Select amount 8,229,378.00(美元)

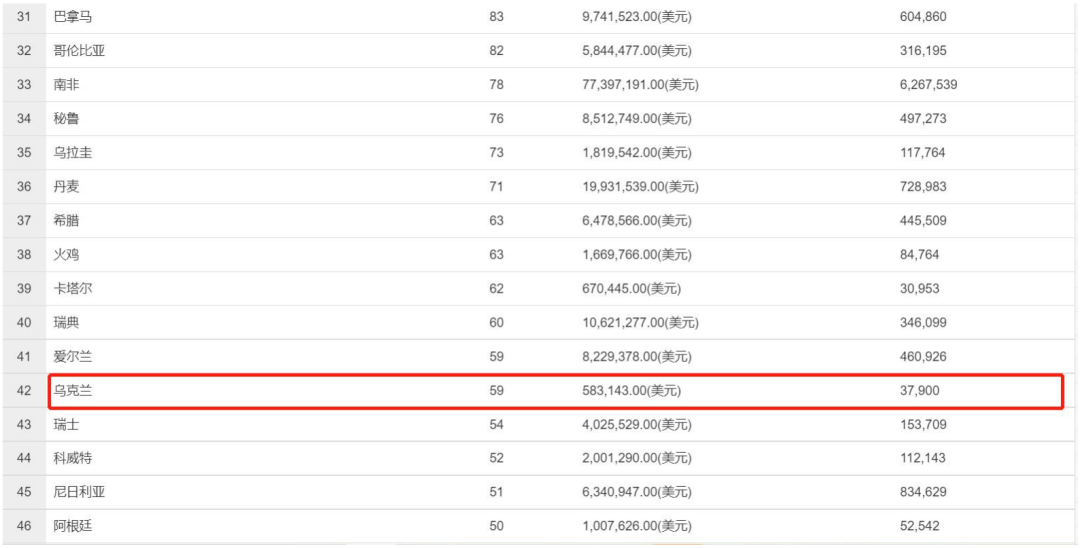[x=636, y=357]
